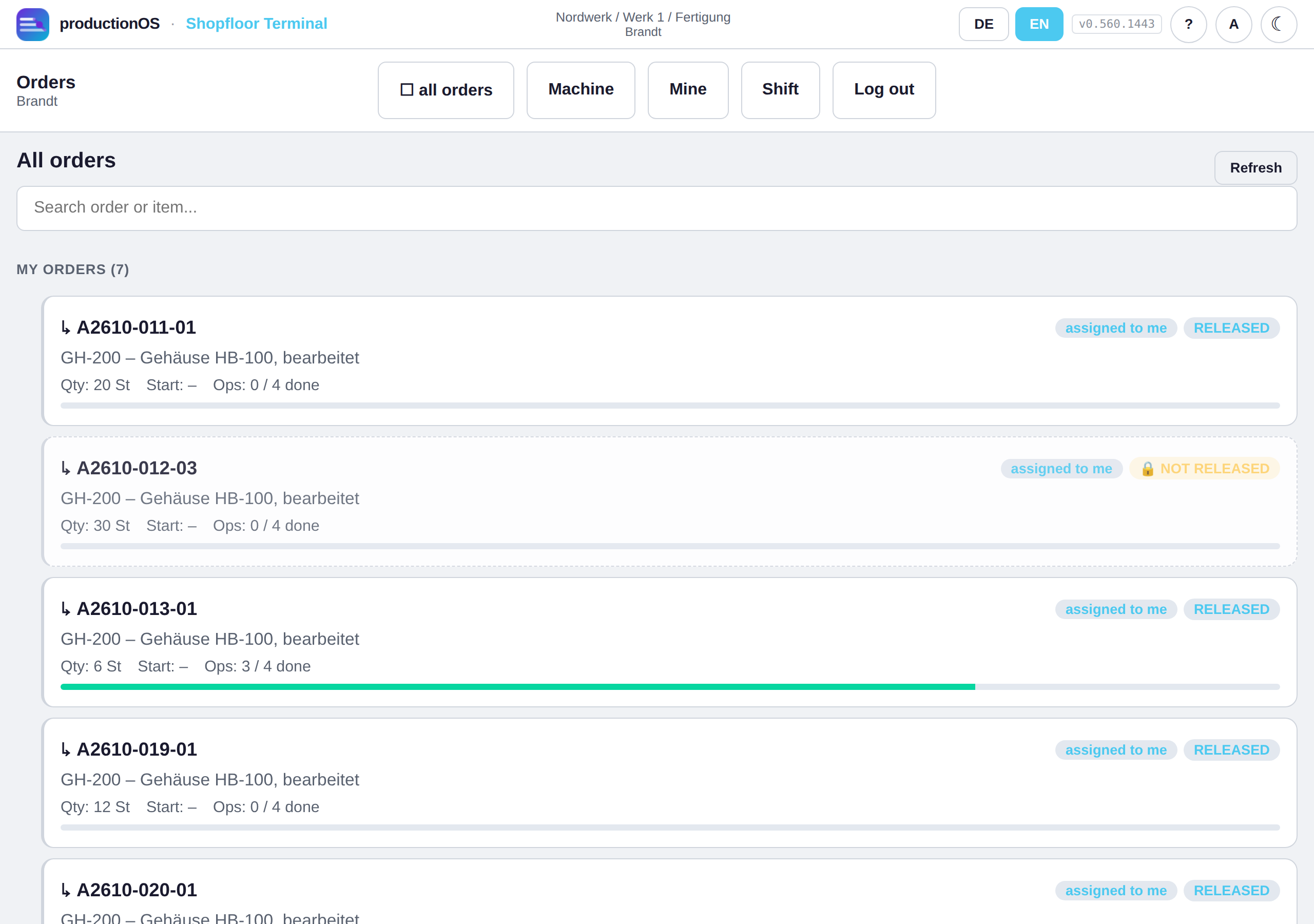Switch language to DE

coord(983,24)
